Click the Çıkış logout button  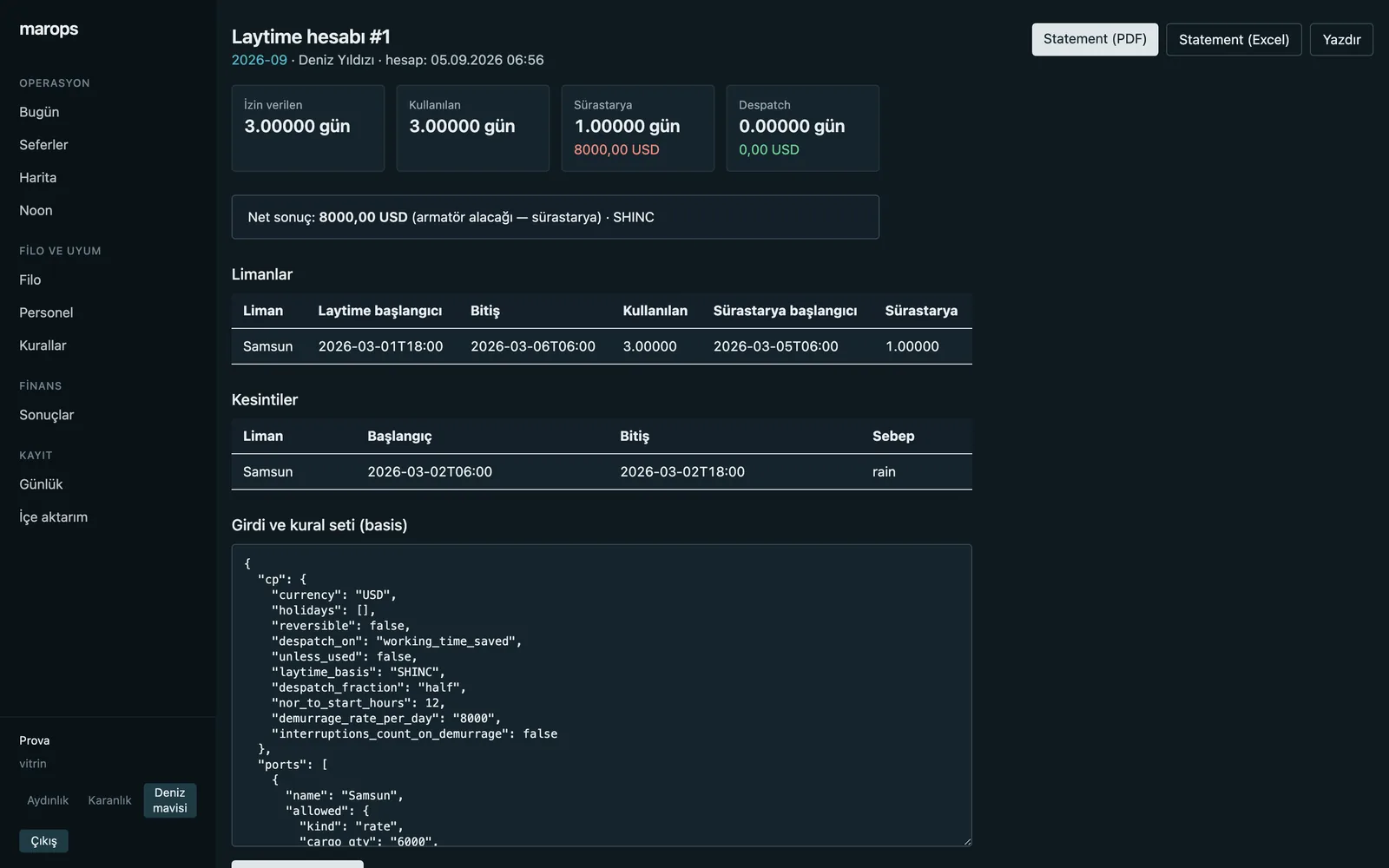pos(43,841)
